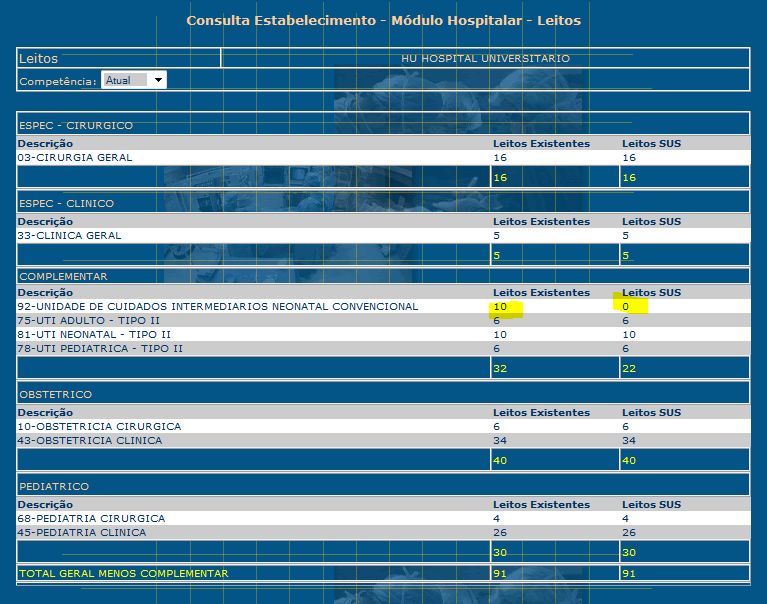Click the ESPEC - CIRURGICO section header
This screenshot has width=767, height=604.
tap(76, 125)
